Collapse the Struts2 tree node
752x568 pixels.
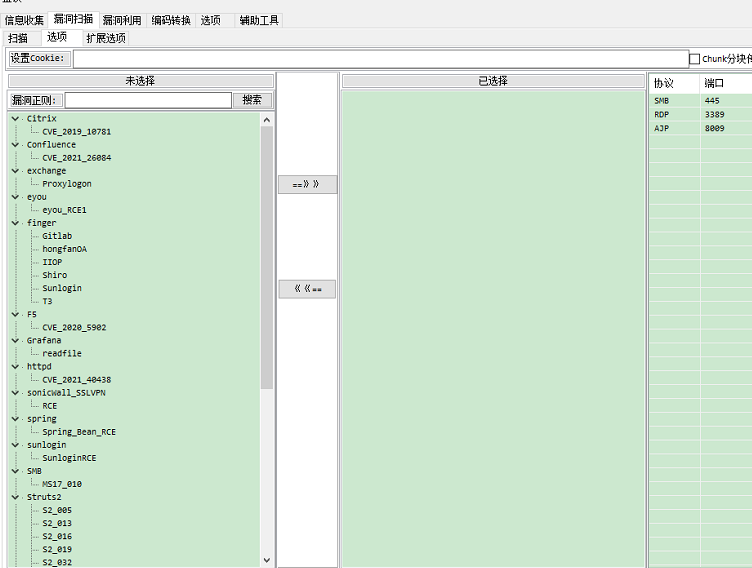click(15, 497)
